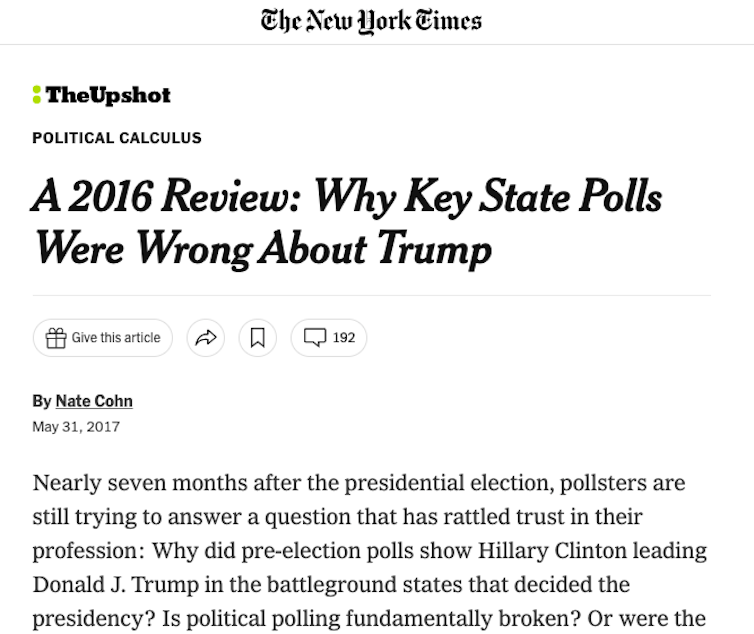Click The New York Times logo

pos(371,21)
